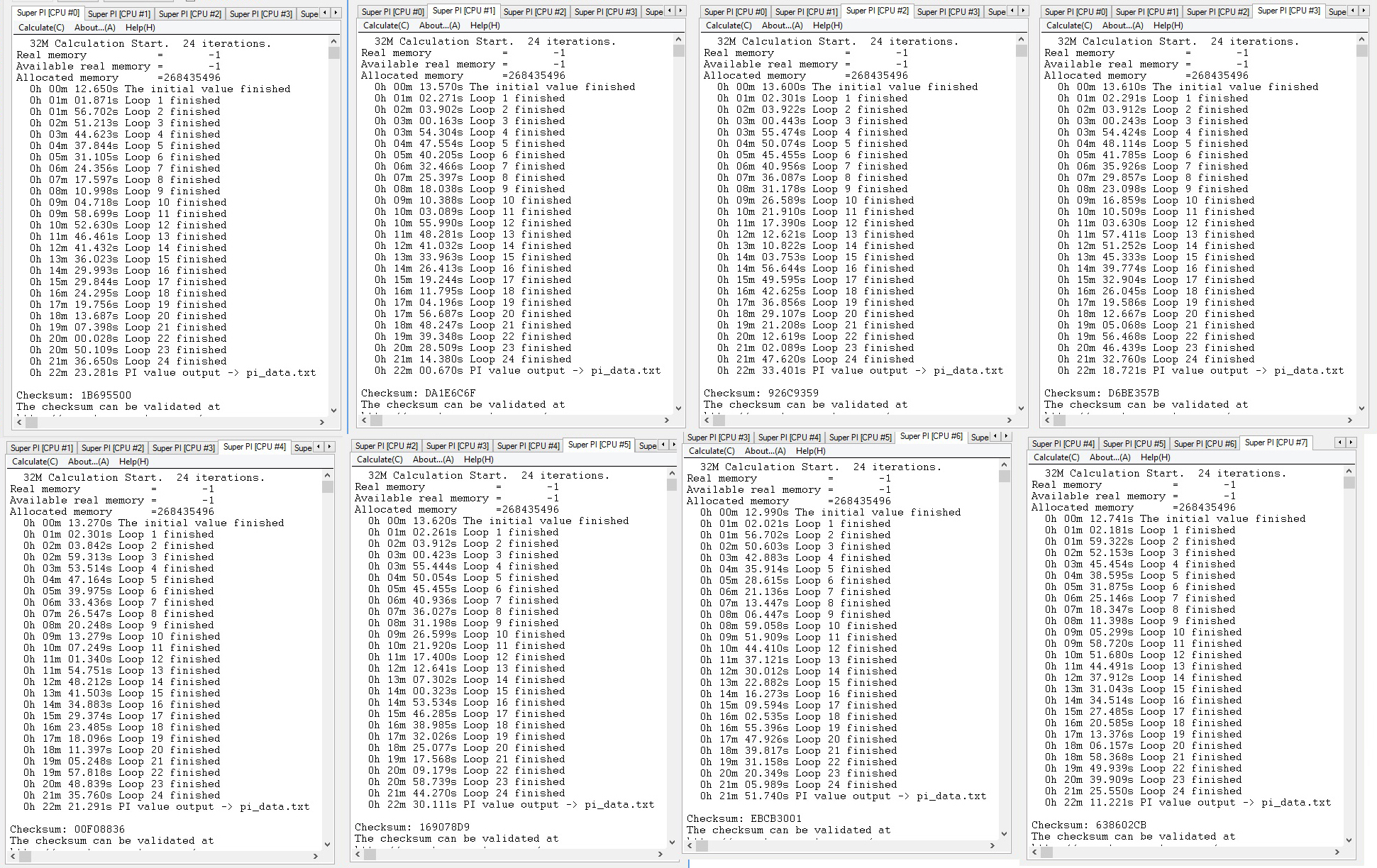
Task: Click tab-scroll right arrow in 1B695500 window
Action: (x=336, y=13)
